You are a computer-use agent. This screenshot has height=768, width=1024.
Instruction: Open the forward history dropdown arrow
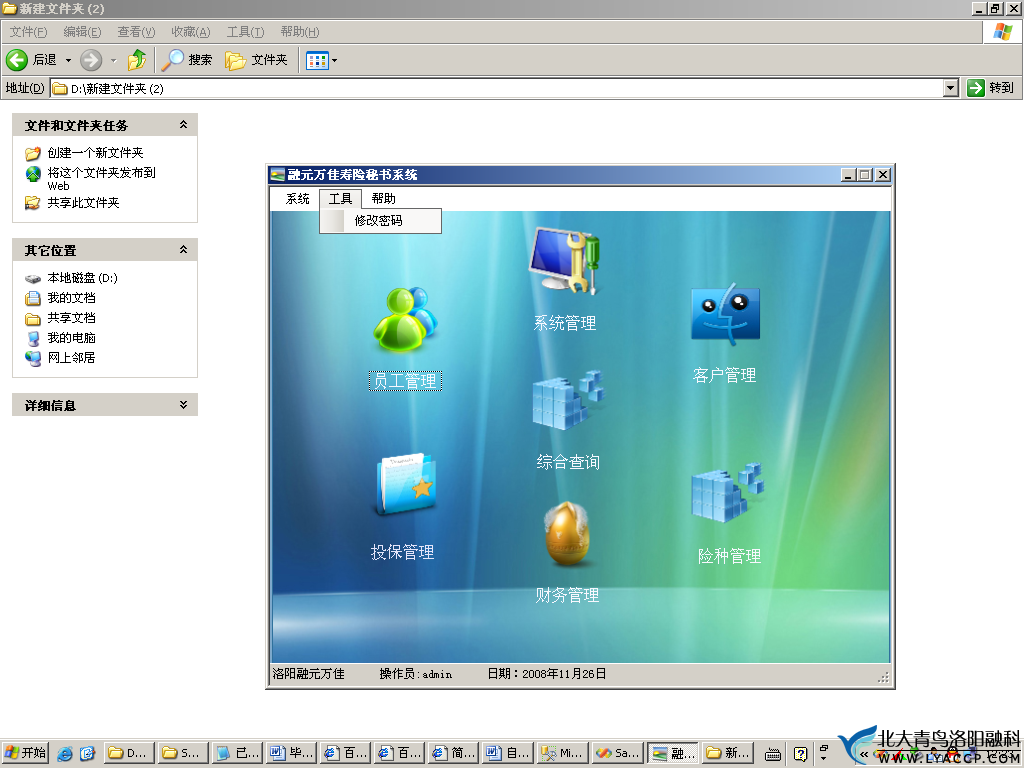(x=114, y=61)
